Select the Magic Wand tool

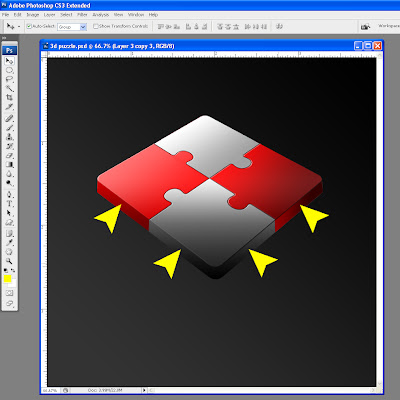[9, 88]
